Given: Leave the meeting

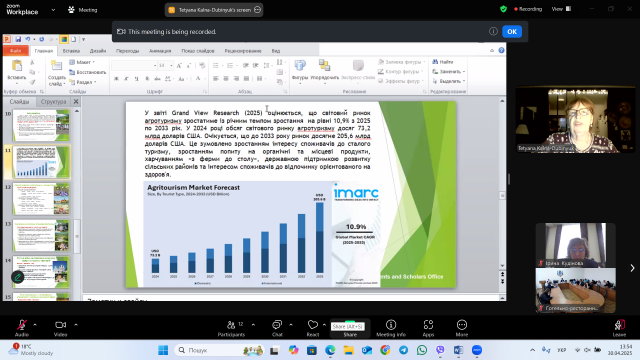Looking at the screenshot, I should click(619, 328).
